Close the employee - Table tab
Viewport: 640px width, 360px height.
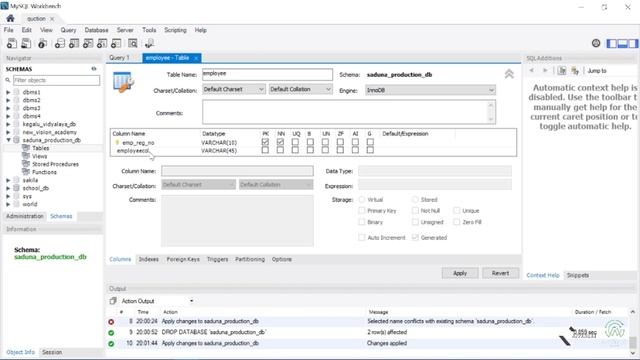coord(196,58)
